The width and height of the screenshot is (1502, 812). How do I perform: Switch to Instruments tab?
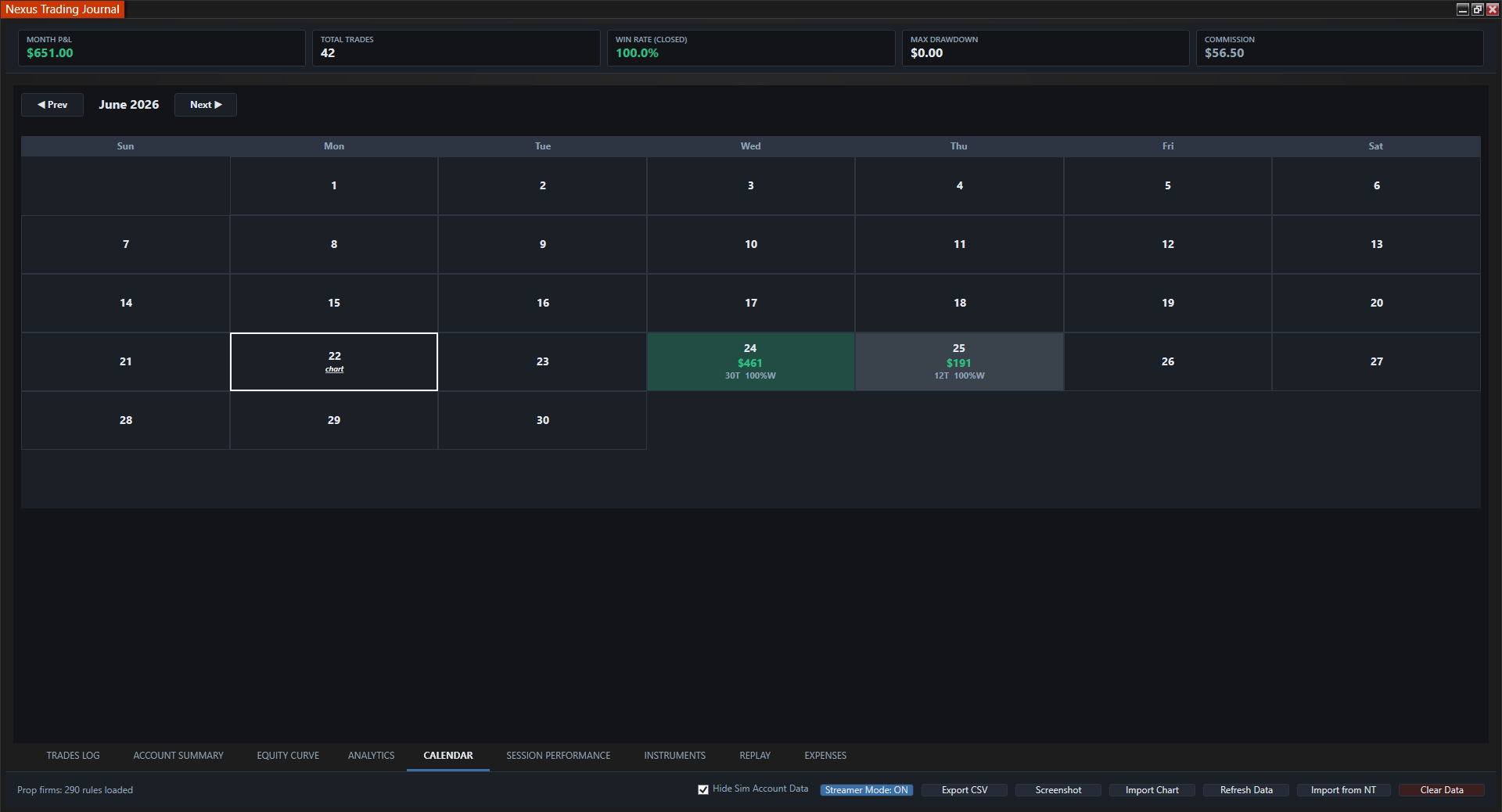[x=674, y=756]
